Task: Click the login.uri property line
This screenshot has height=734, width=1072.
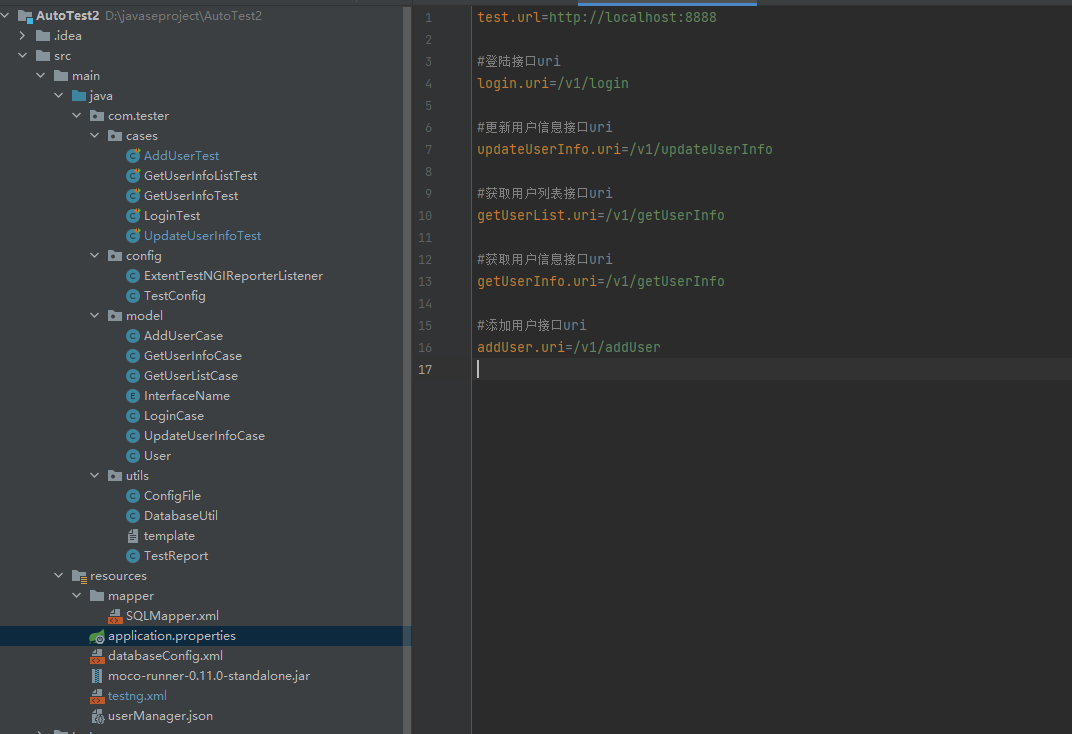Action: (552, 83)
